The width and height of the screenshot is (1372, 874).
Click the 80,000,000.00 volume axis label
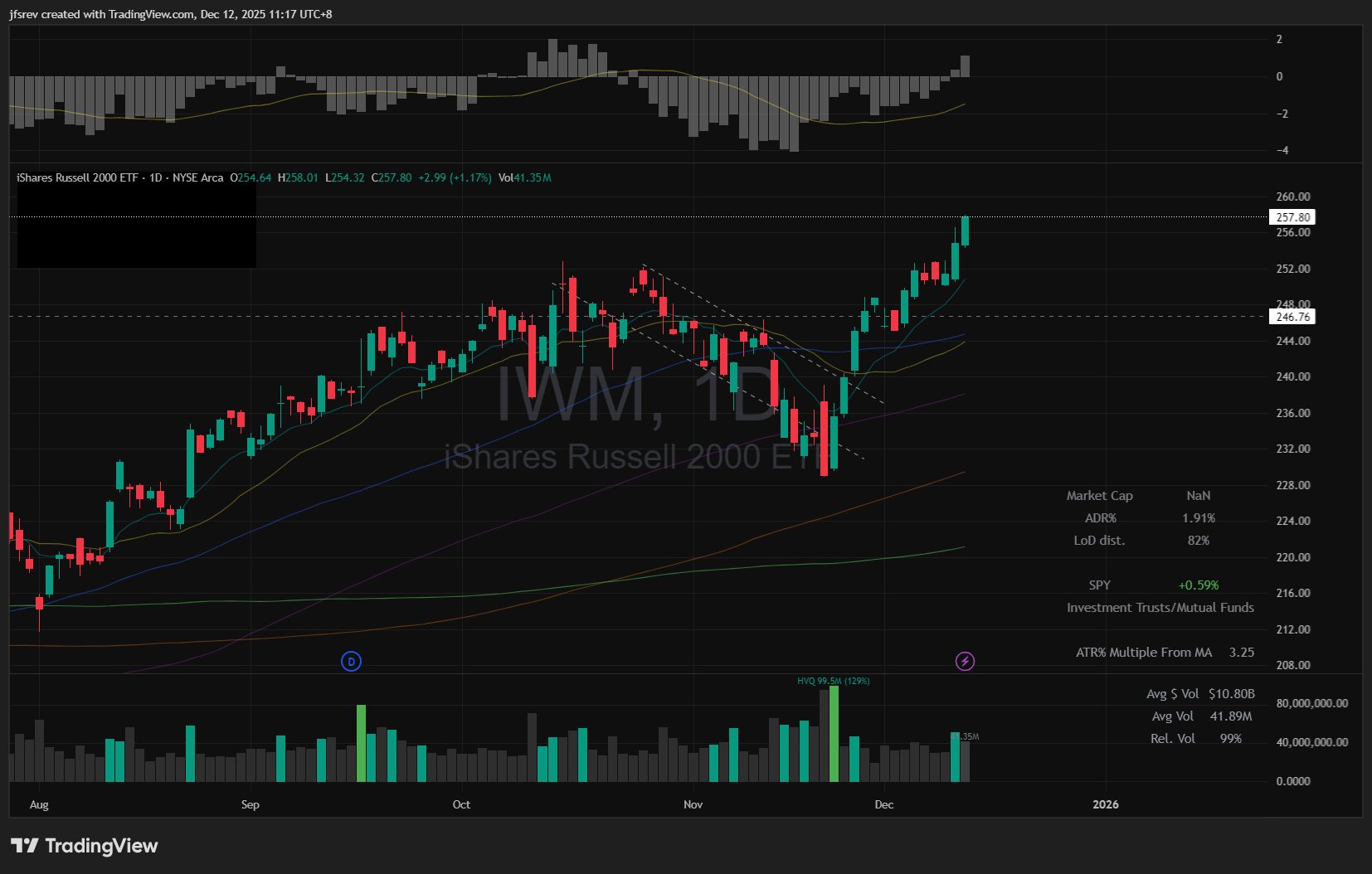1311,703
